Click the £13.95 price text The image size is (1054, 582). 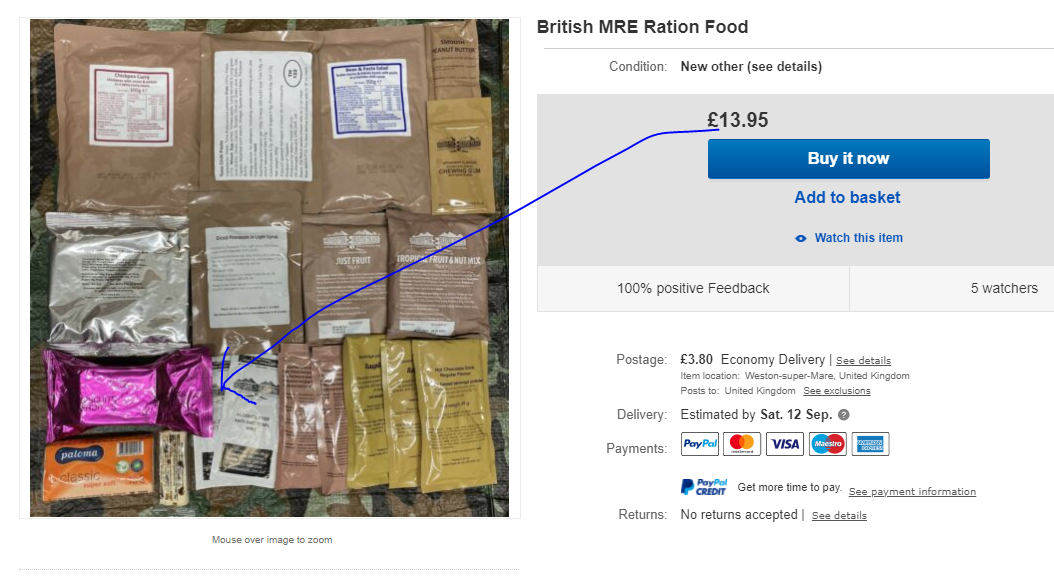coord(738,121)
